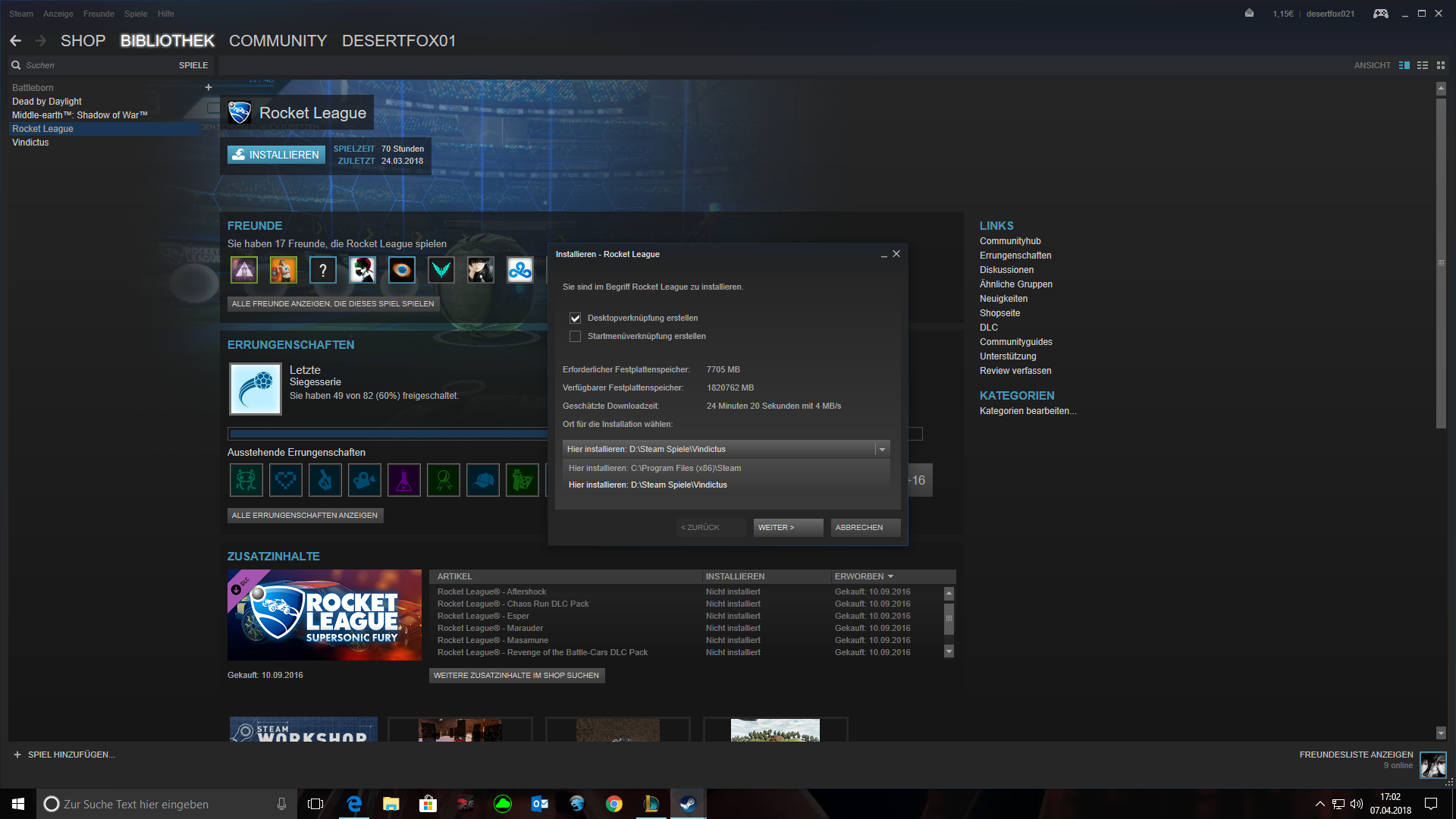Click the achievements progress bar
The height and width of the screenshot is (819, 1456).
(x=387, y=434)
